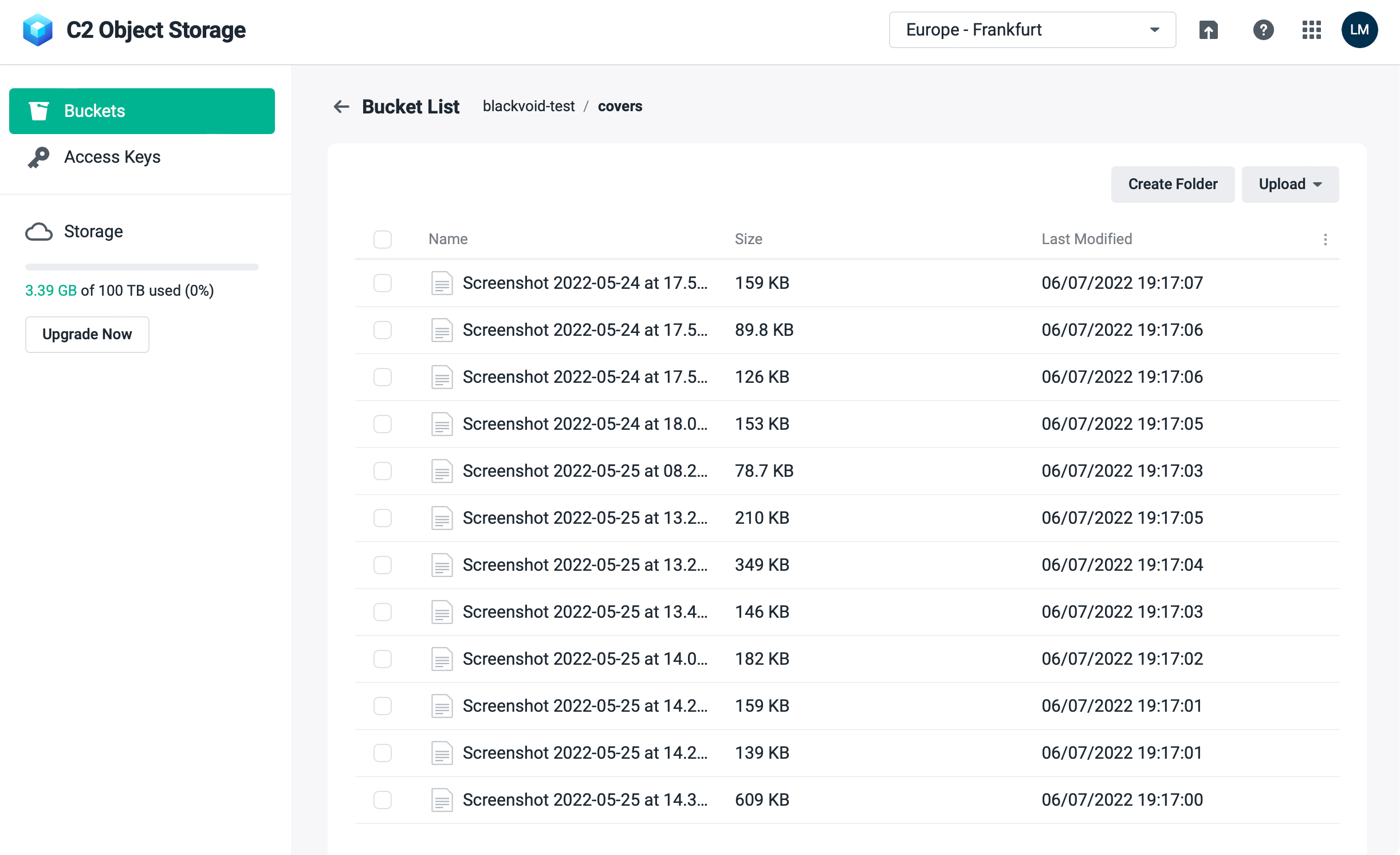Open the Europe - Frankfurt region dropdown
Screen dimensions: 1400x855
click(x=1032, y=30)
